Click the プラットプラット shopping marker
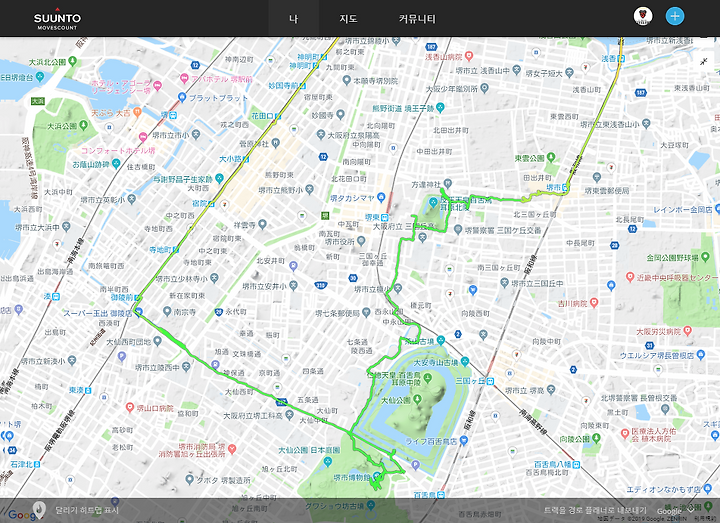The height and width of the screenshot is (523, 720). pyautogui.click(x=182, y=97)
